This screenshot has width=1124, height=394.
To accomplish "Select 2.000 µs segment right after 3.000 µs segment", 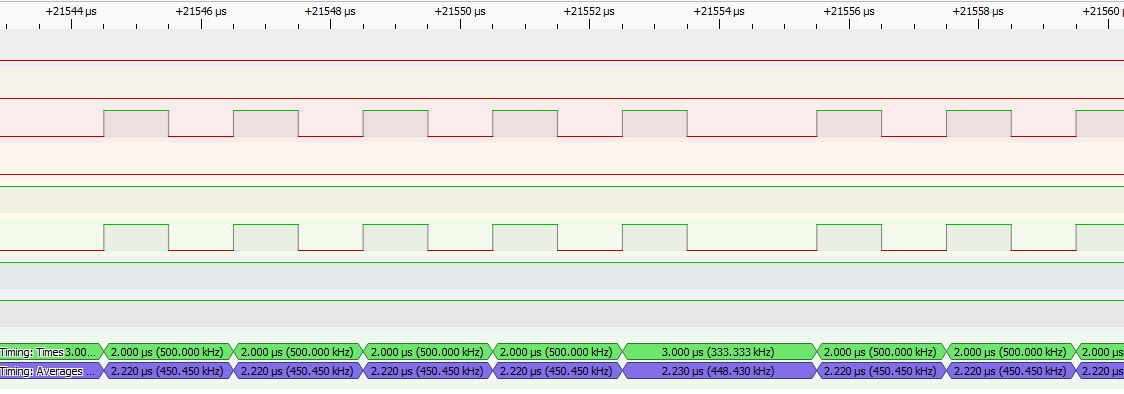I will (882, 352).
